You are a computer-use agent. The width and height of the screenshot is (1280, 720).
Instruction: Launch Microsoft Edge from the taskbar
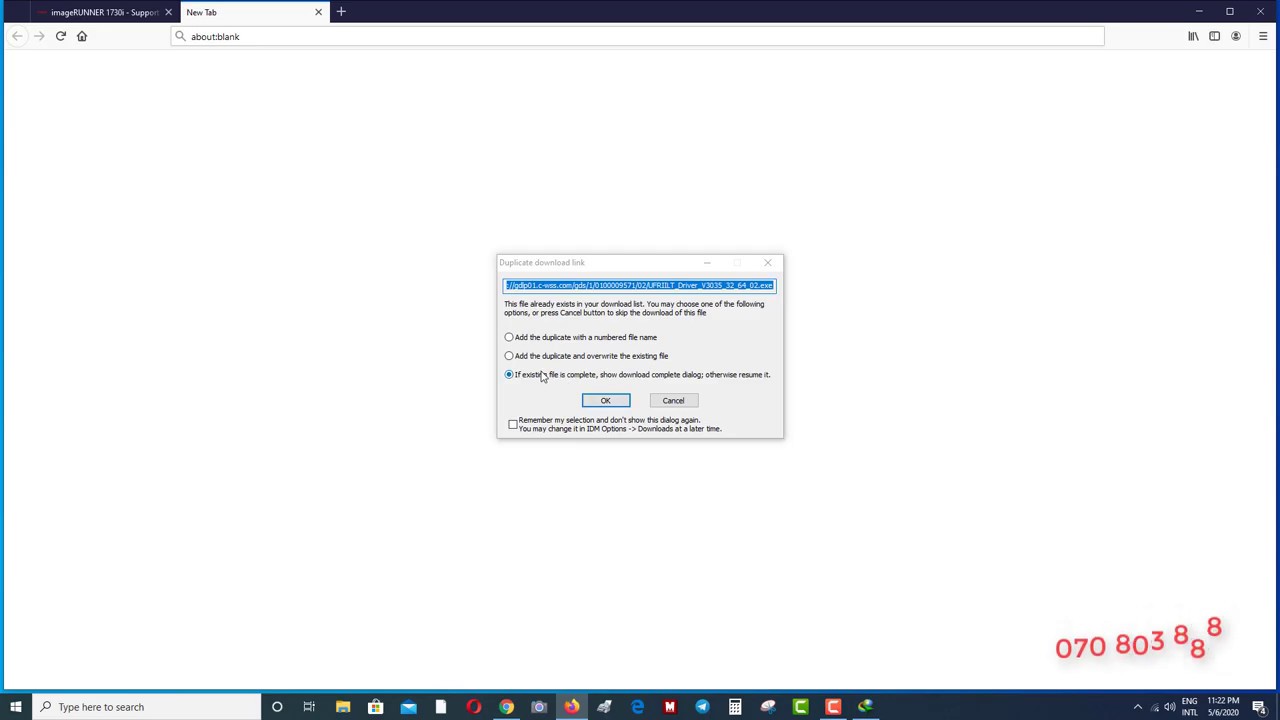[637, 707]
